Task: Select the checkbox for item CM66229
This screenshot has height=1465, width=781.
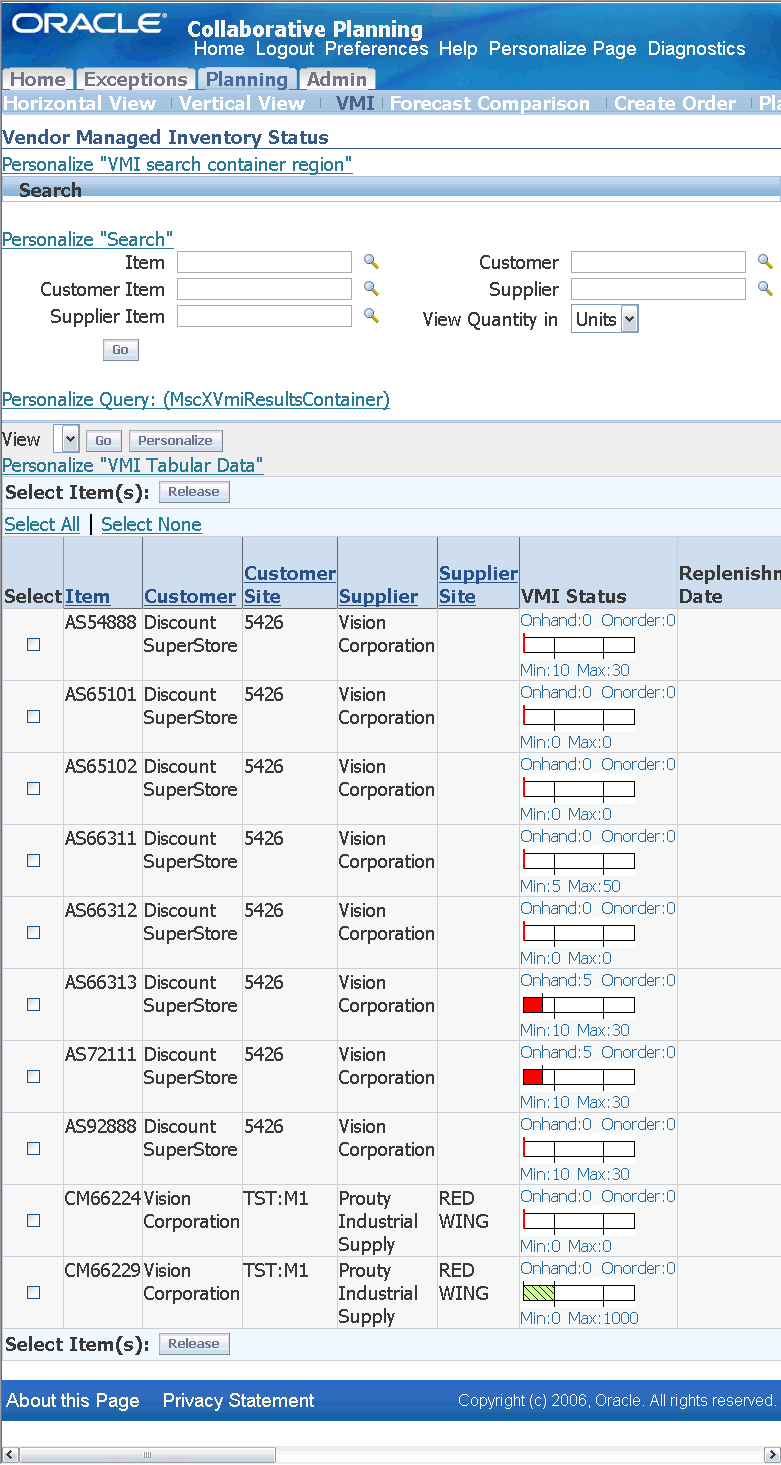Action: pos(33,1293)
